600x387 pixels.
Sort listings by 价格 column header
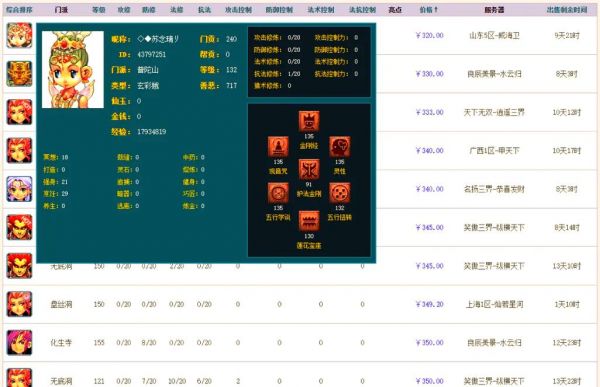pos(429,10)
